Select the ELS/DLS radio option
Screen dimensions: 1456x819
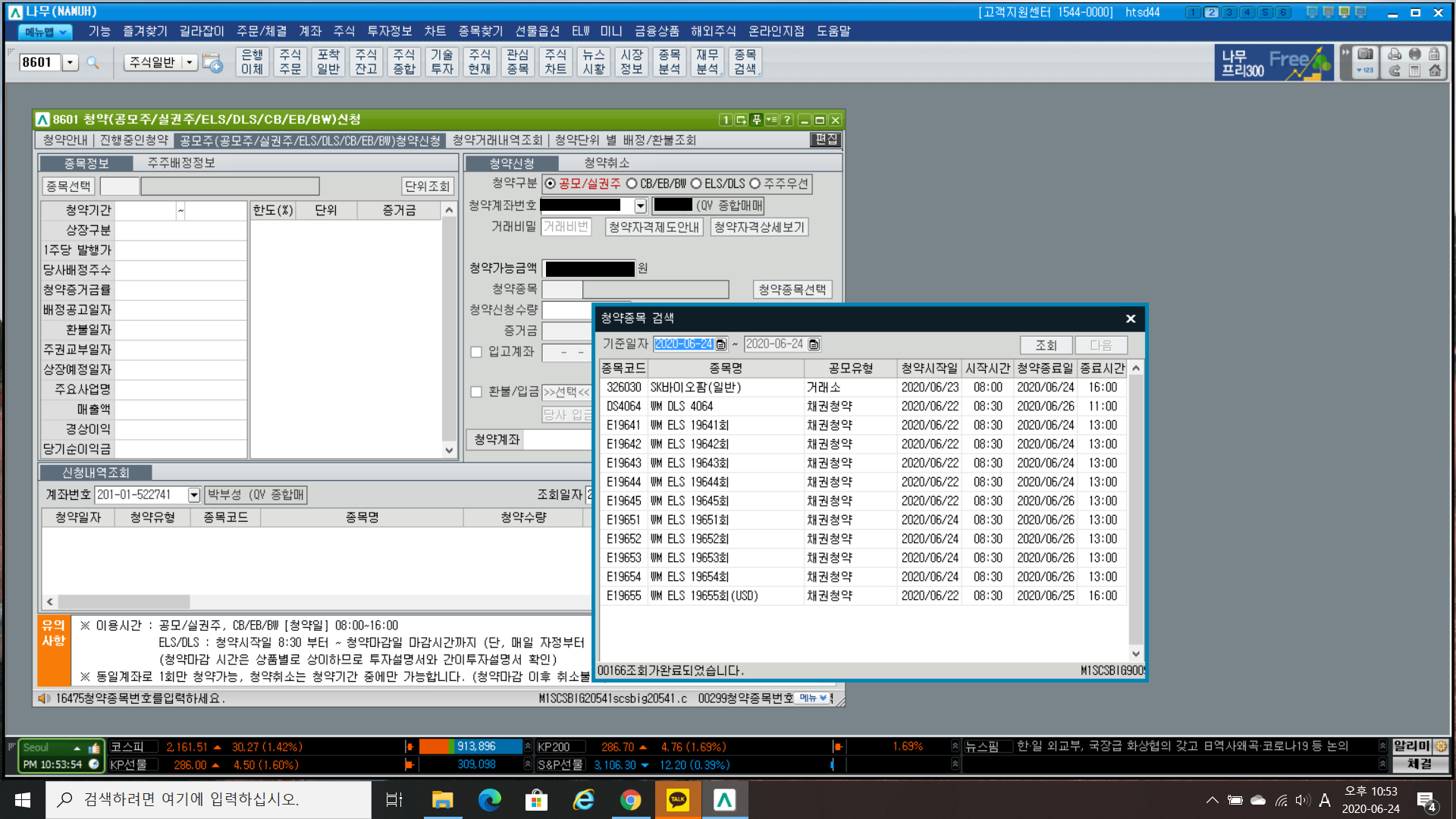point(696,184)
